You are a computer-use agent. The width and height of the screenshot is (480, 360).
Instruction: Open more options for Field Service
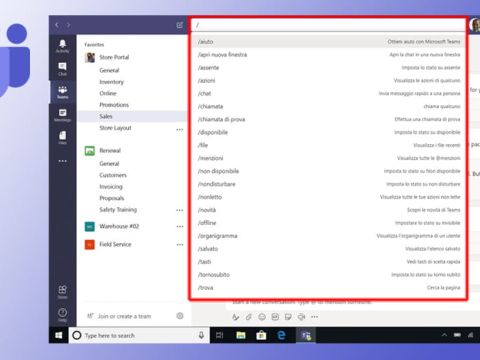click(x=180, y=244)
